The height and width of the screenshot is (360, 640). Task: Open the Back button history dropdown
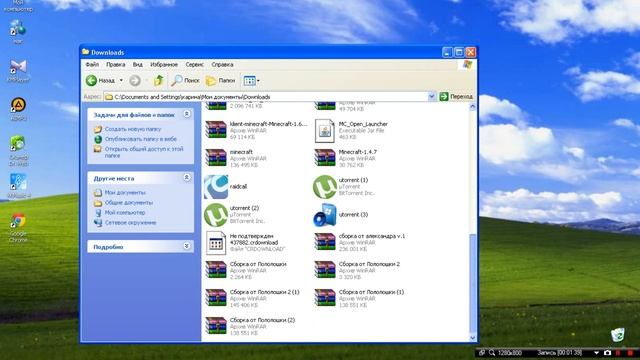tap(121, 80)
